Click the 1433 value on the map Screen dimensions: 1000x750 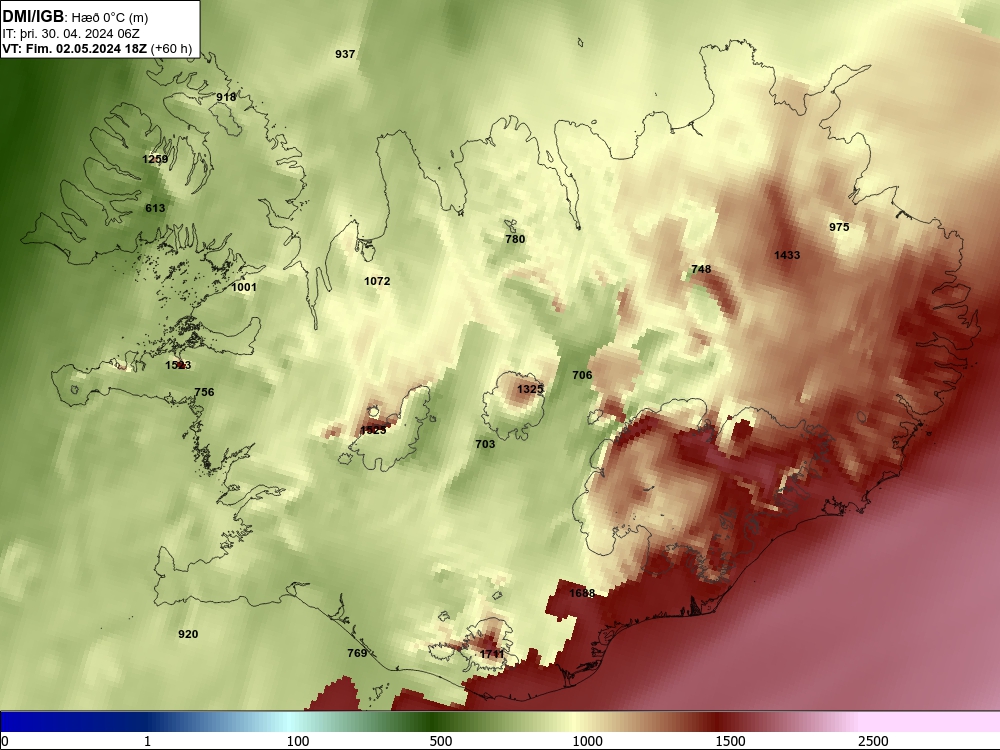(787, 255)
